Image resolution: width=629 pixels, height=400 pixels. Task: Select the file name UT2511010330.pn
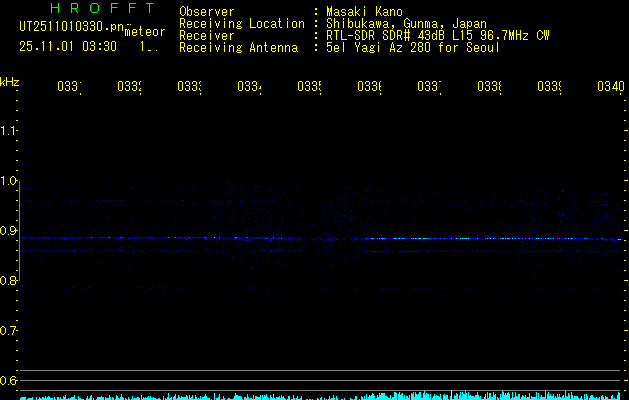point(72,26)
